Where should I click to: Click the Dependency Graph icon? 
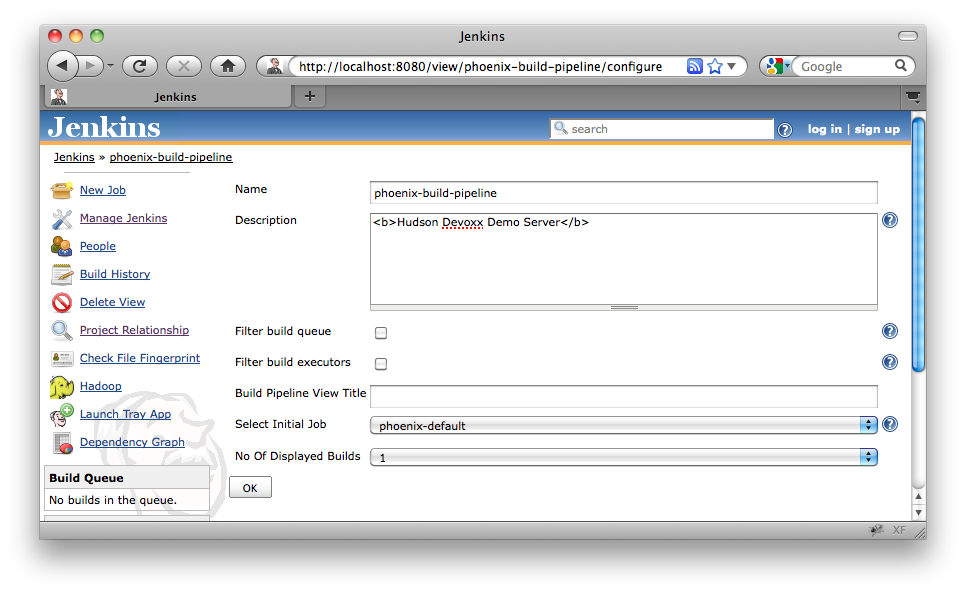pos(62,443)
